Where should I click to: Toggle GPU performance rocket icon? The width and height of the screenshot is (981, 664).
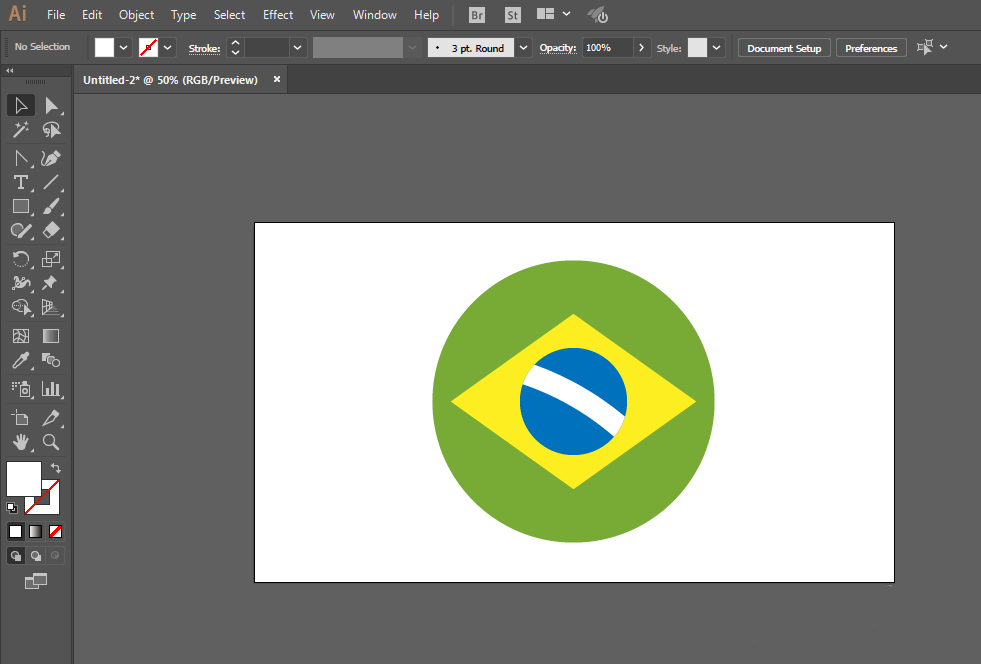[x=598, y=15]
